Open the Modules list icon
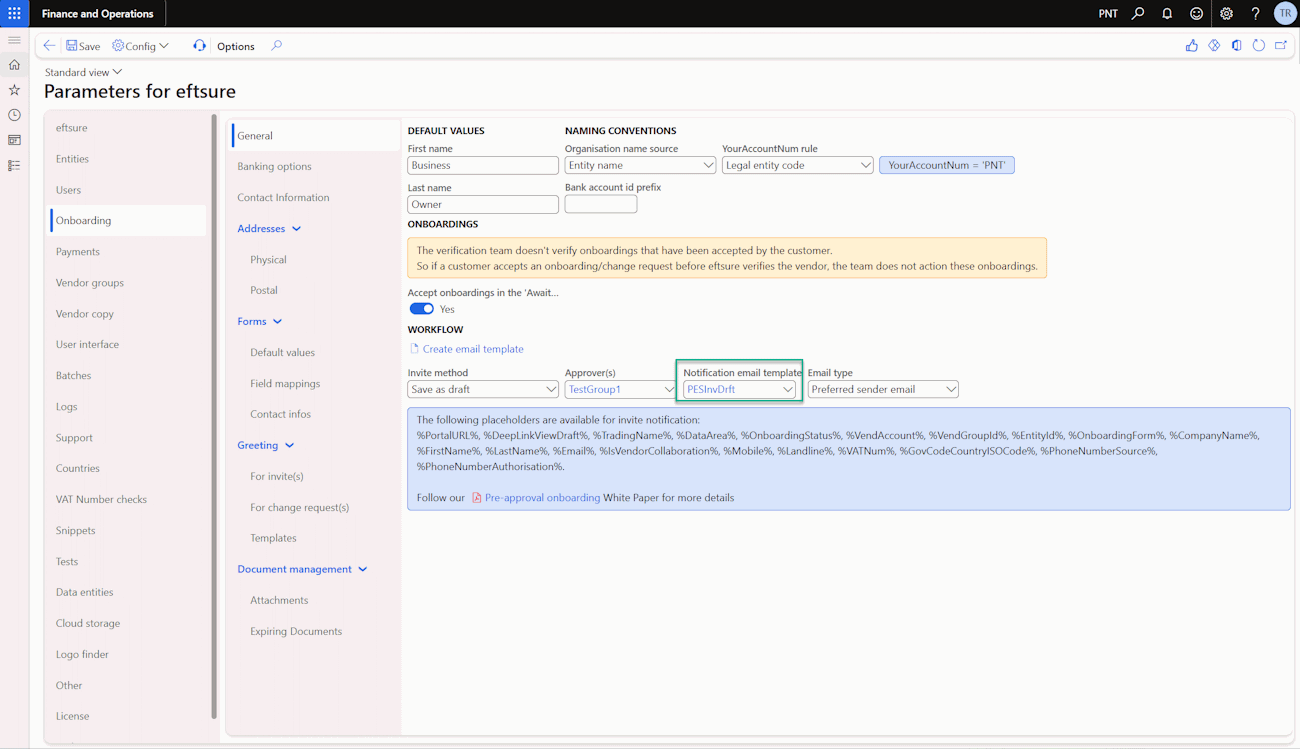Screen dimensions: 1300x749 pyautogui.click(x=14, y=165)
